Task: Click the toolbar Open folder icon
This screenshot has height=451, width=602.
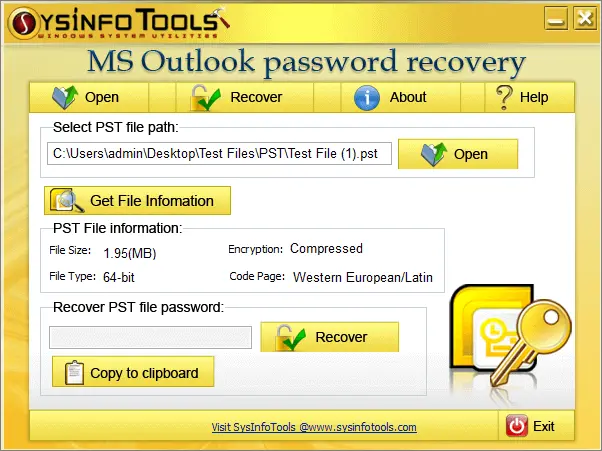Action: pos(65,97)
